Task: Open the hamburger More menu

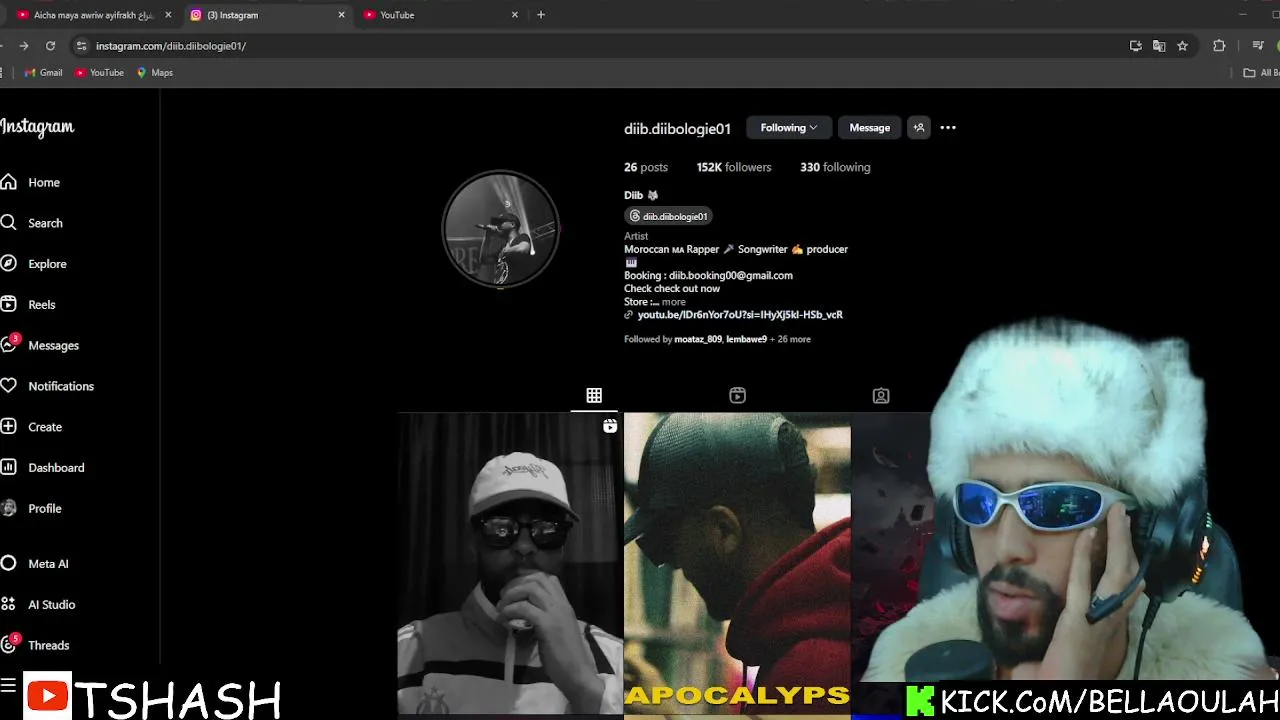Action: [8, 685]
